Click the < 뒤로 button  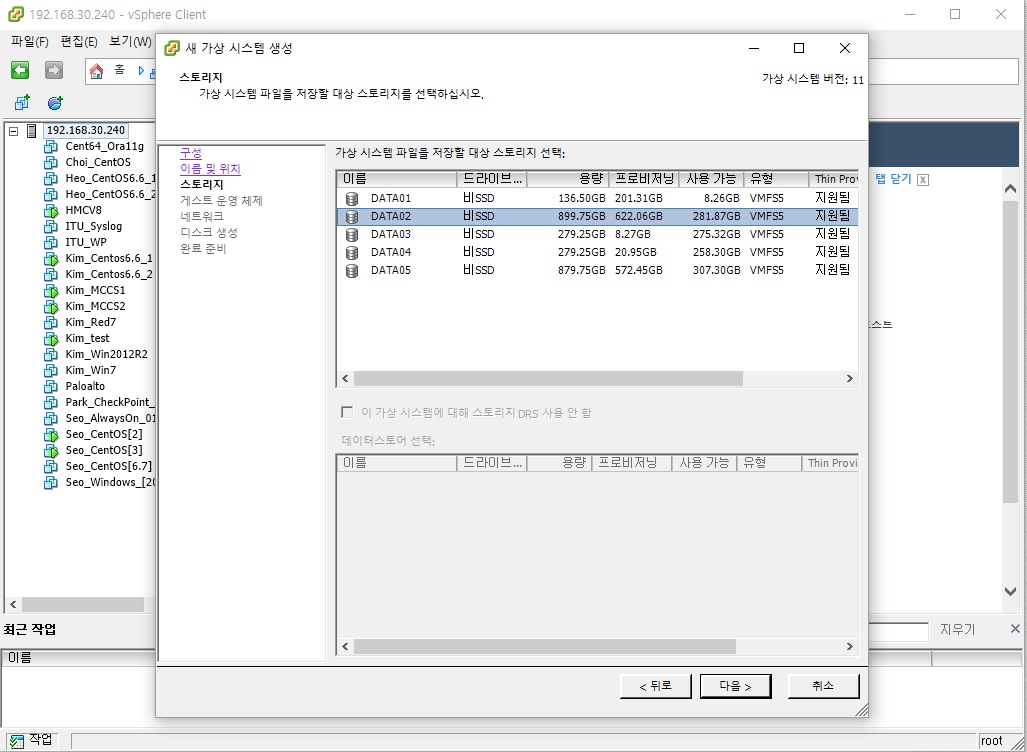(655, 685)
